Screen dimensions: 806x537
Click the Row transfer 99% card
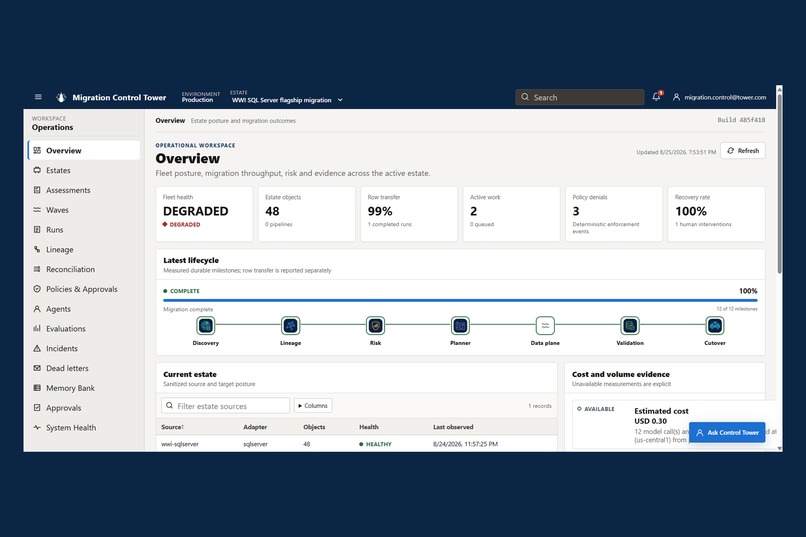pos(409,214)
